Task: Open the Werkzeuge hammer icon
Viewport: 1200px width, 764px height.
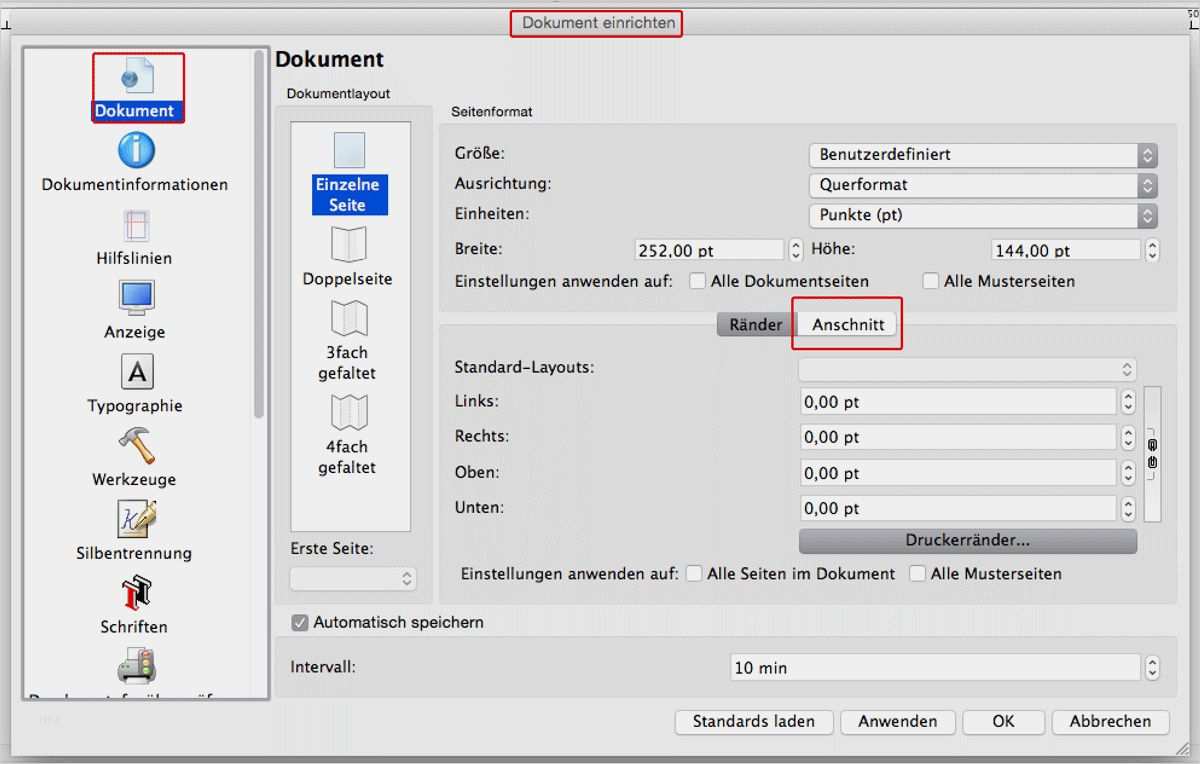Action: [x=135, y=446]
